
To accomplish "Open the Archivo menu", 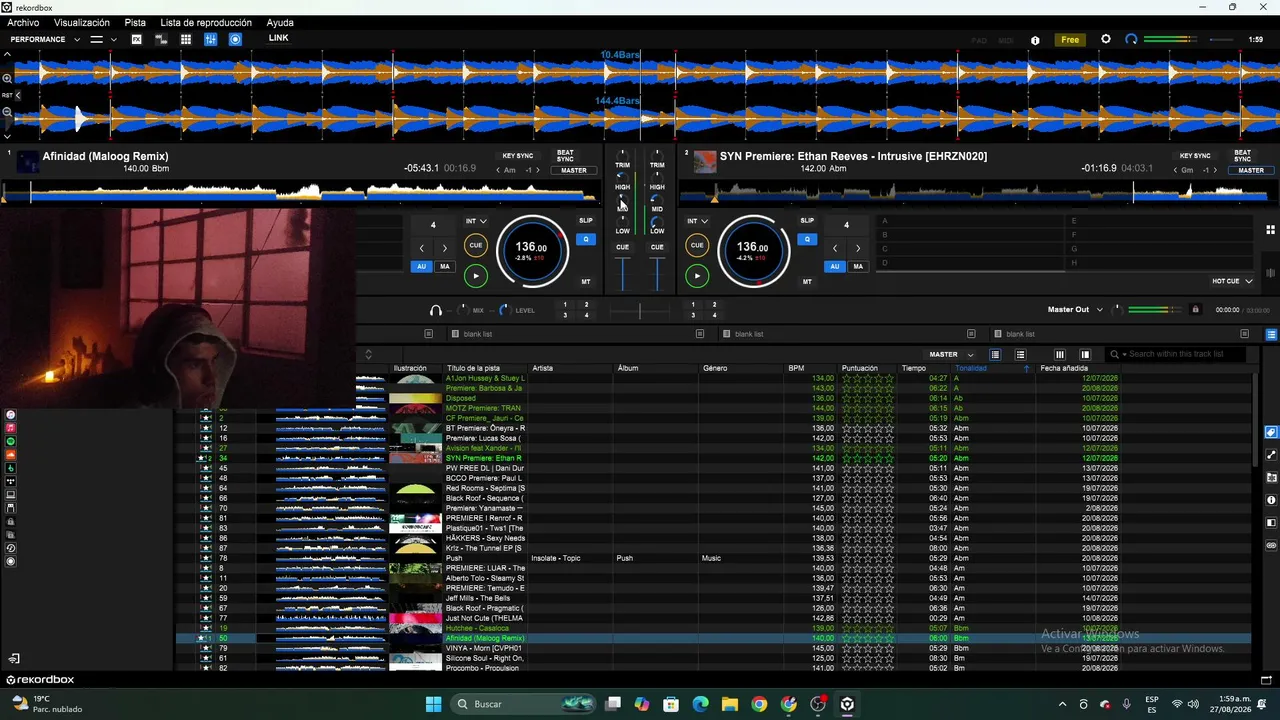I will tap(23, 22).
